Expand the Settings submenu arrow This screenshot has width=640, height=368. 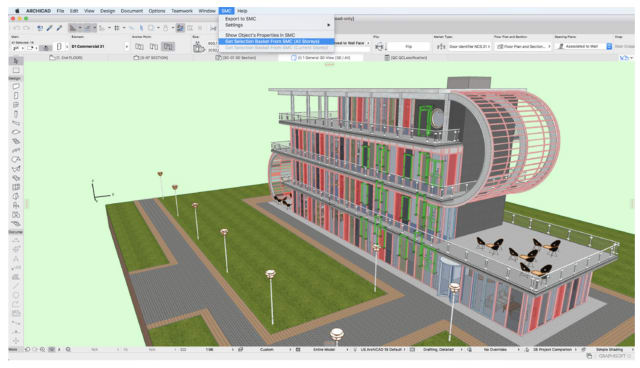(329, 25)
